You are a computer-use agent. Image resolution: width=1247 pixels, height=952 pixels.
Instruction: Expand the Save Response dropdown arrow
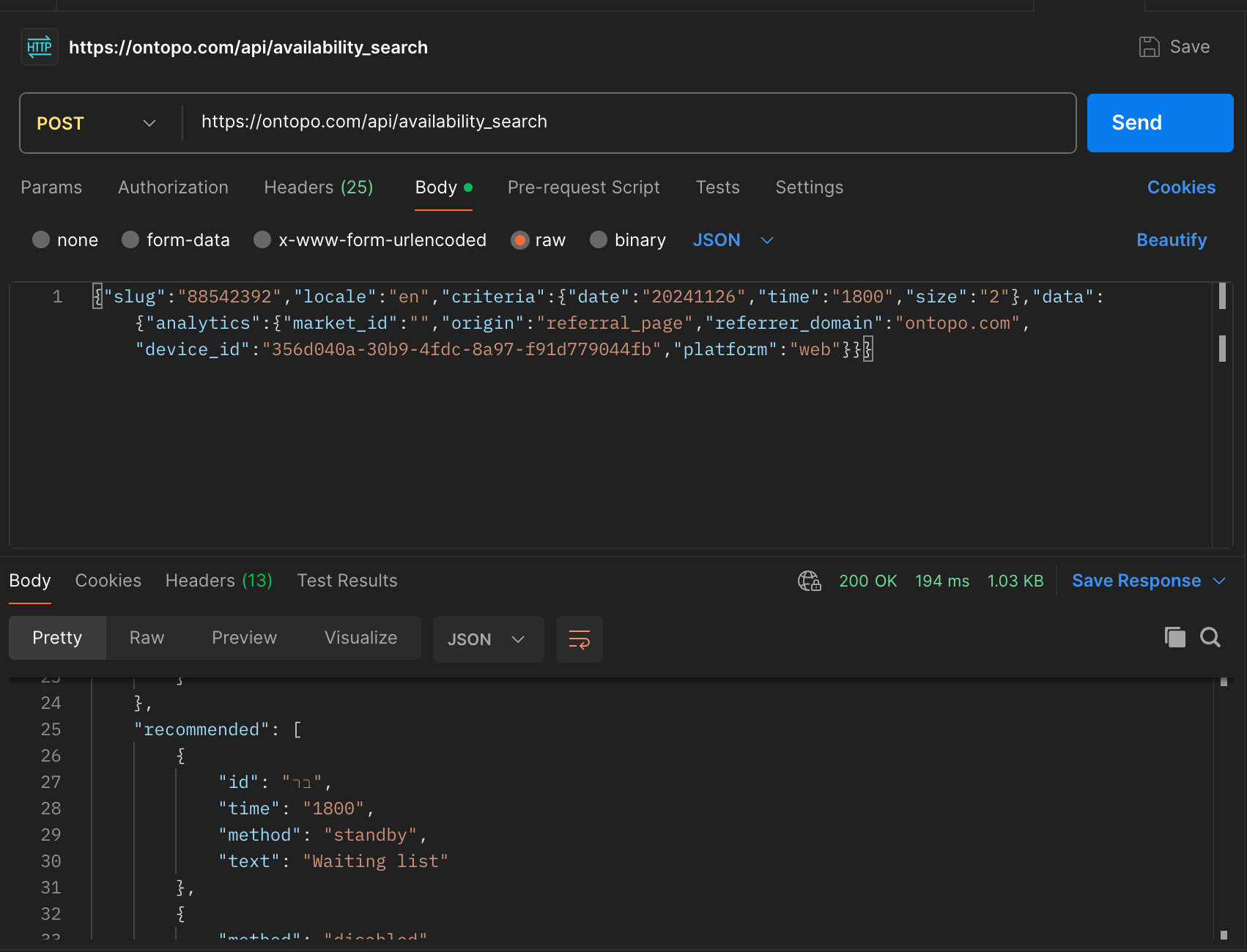pyautogui.click(x=1219, y=581)
